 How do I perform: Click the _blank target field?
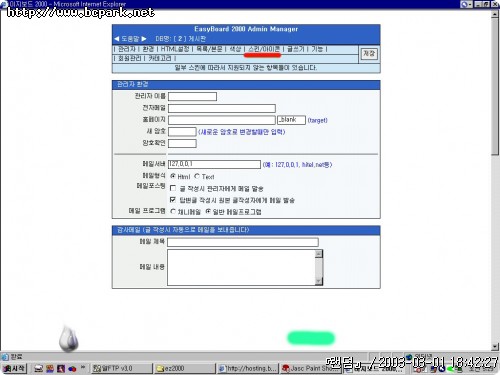291,120
